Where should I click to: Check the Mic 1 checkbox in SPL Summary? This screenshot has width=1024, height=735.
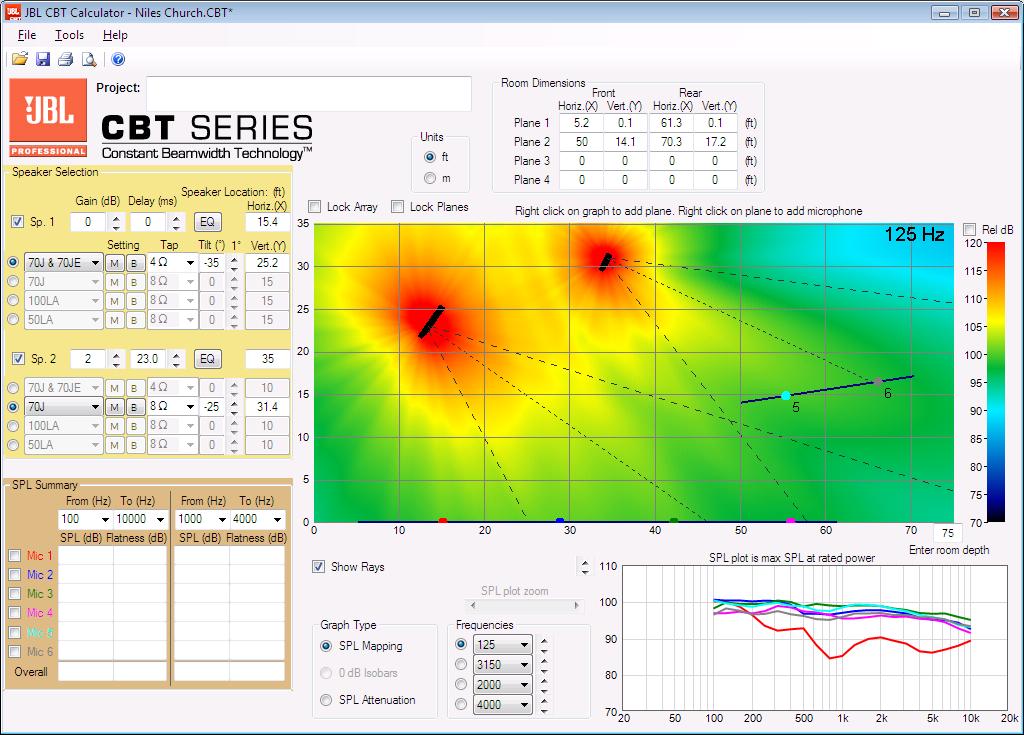[15, 556]
